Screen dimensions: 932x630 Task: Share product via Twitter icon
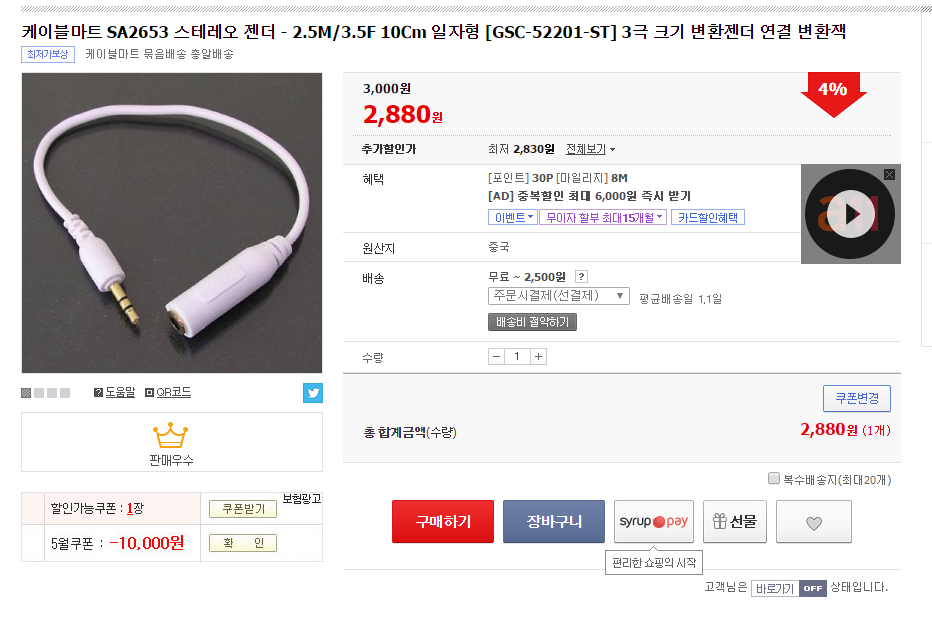[x=313, y=393]
